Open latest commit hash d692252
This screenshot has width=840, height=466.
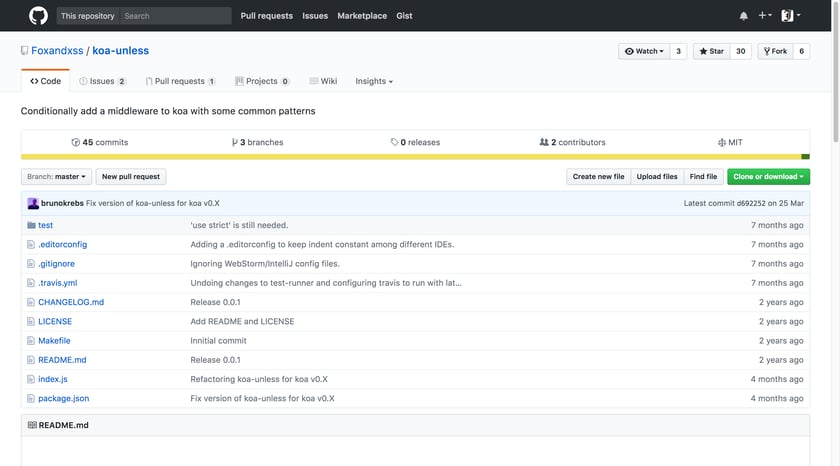pos(751,203)
